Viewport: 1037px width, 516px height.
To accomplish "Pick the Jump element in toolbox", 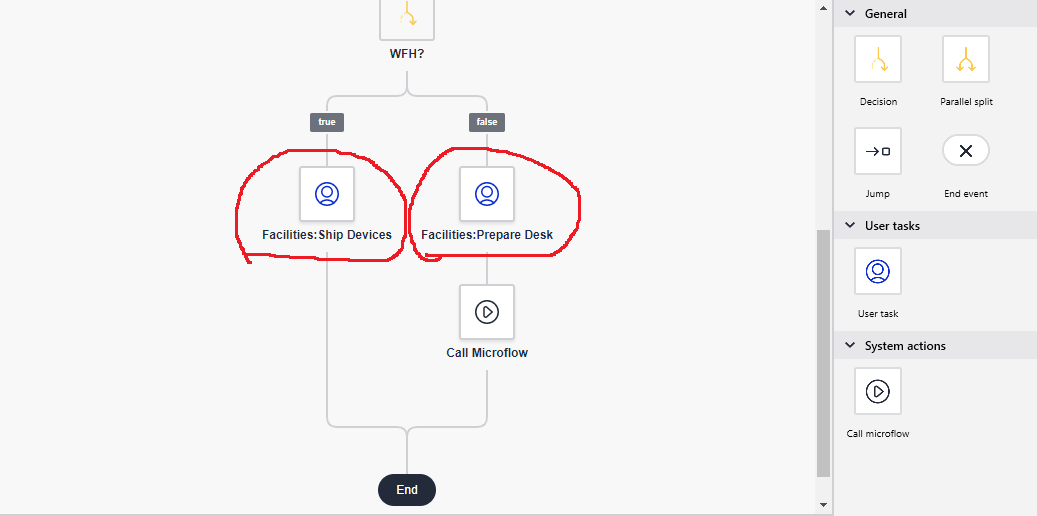I will coord(878,151).
